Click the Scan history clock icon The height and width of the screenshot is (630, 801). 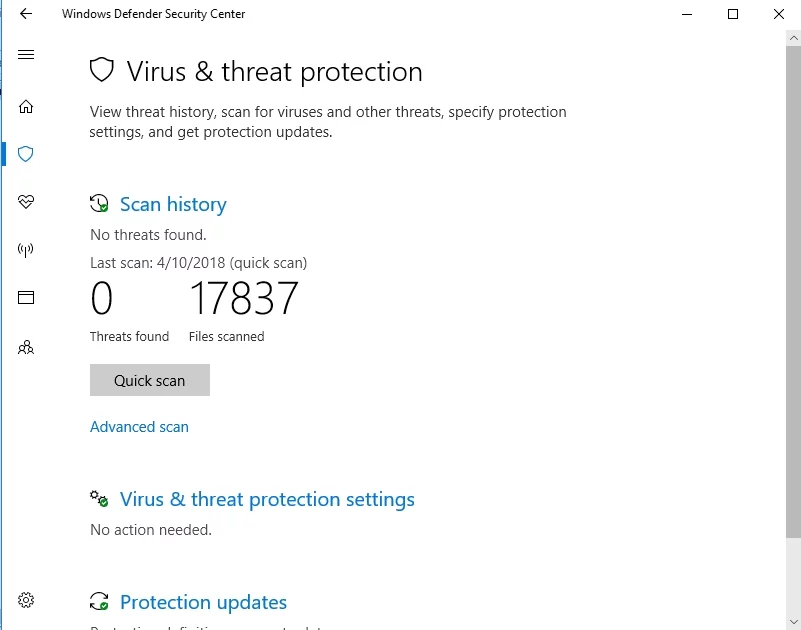99,204
